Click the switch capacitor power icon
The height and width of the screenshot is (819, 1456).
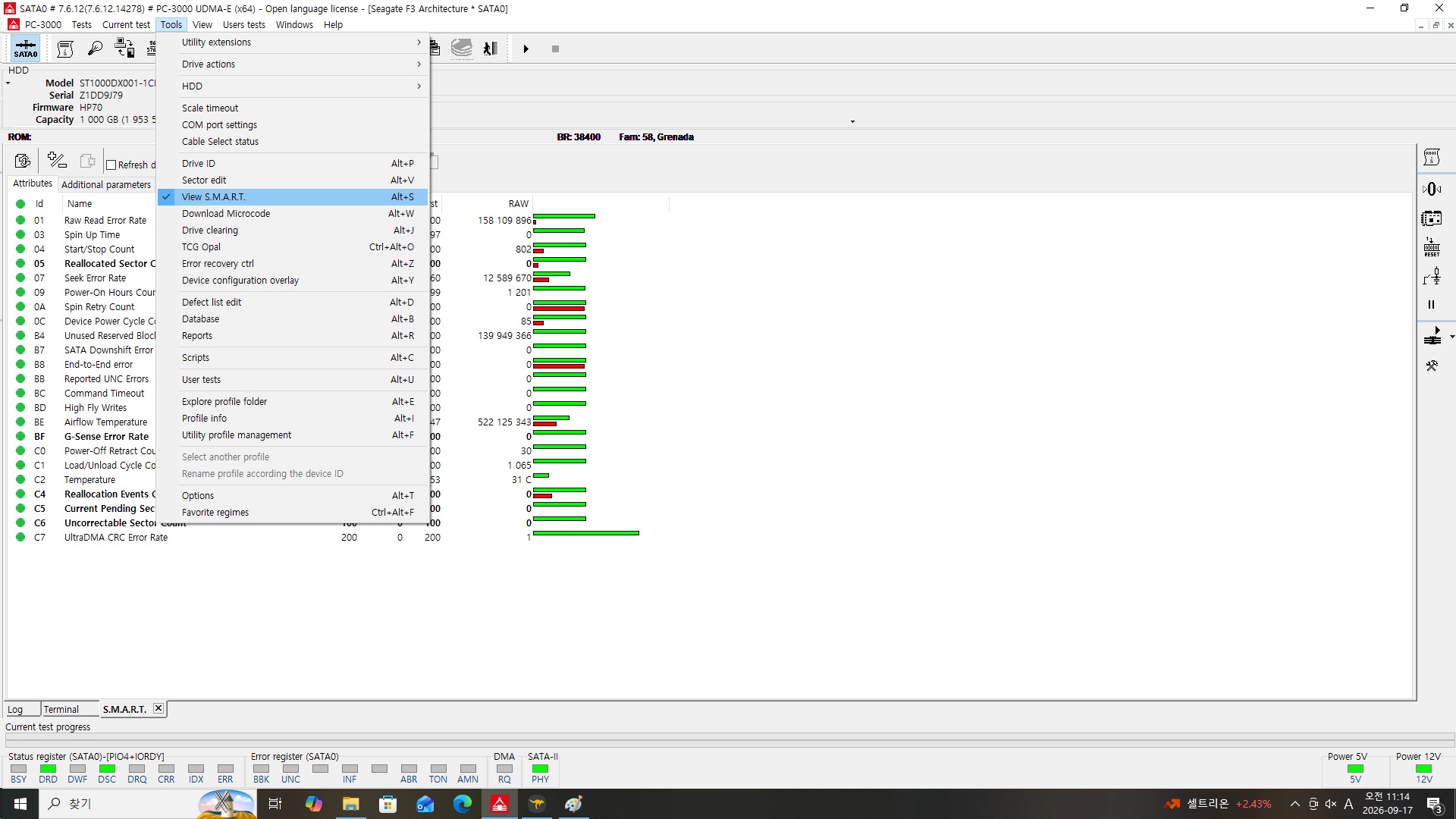pos(1432,277)
